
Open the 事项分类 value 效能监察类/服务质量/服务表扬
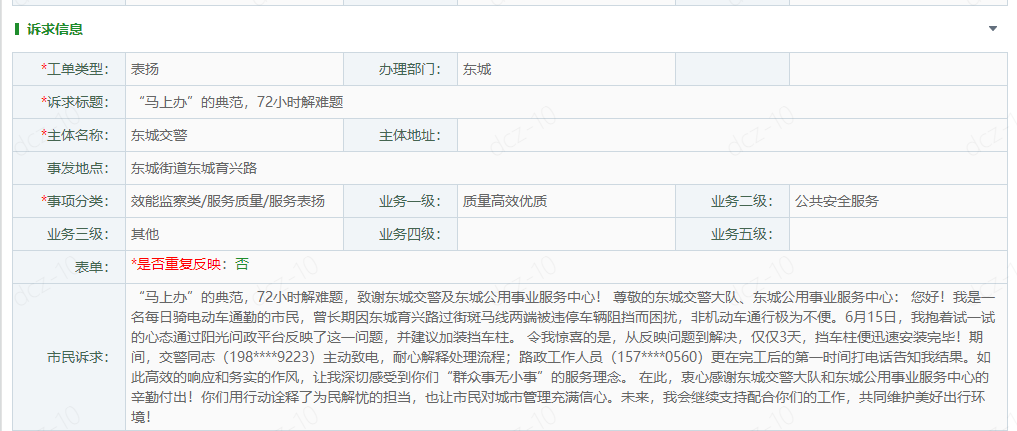pyautogui.click(x=228, y=202)
